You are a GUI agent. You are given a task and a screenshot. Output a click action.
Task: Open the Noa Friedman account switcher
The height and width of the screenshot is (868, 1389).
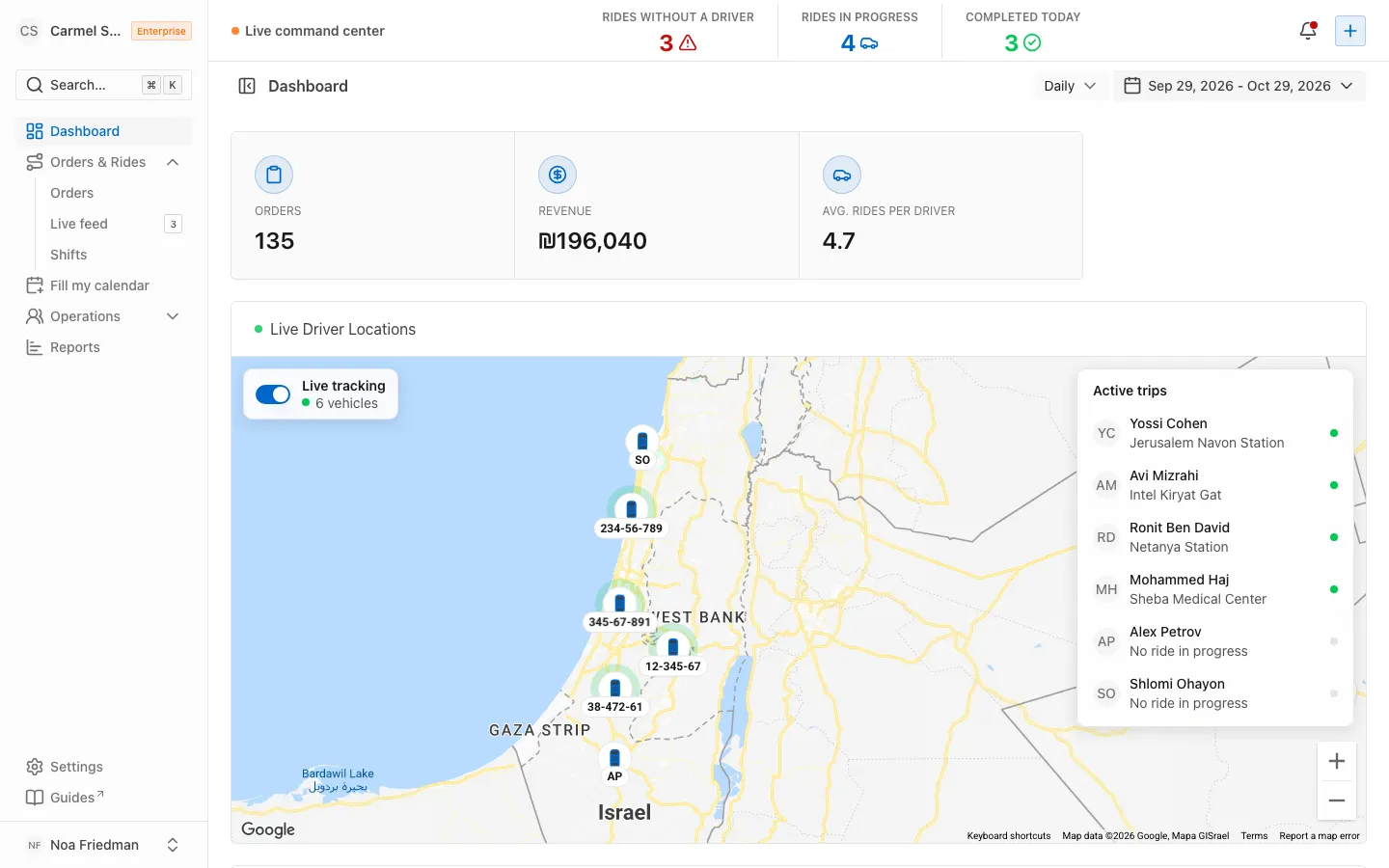pyautogui.click(x=104, y=845)
